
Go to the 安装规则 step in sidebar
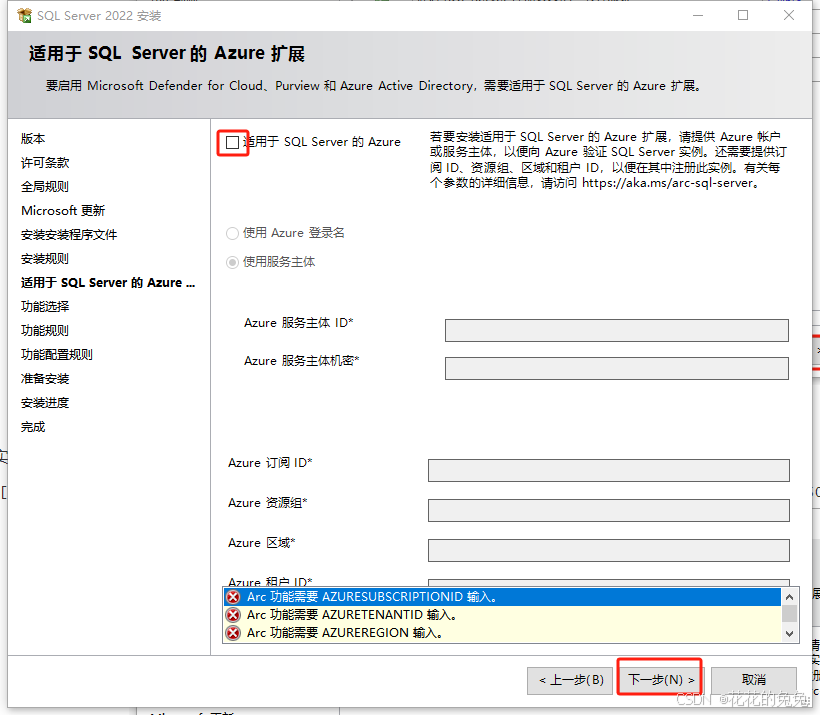(x=45, y=259)
